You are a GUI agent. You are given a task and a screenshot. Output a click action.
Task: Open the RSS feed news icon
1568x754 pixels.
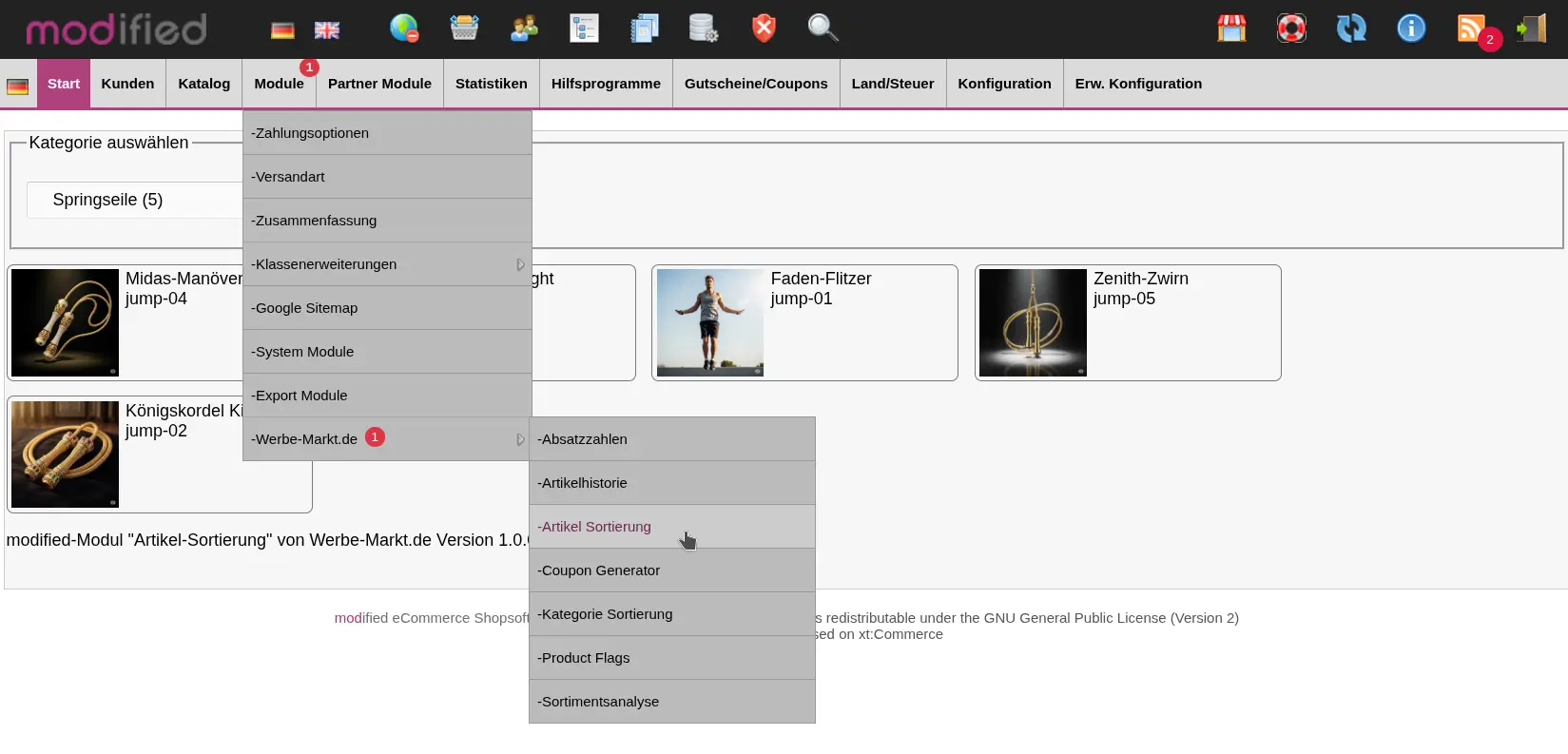point(1471,29)
